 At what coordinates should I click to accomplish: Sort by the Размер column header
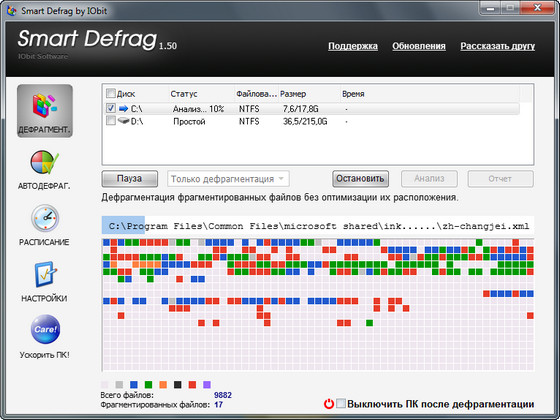(x=293, y=94)
